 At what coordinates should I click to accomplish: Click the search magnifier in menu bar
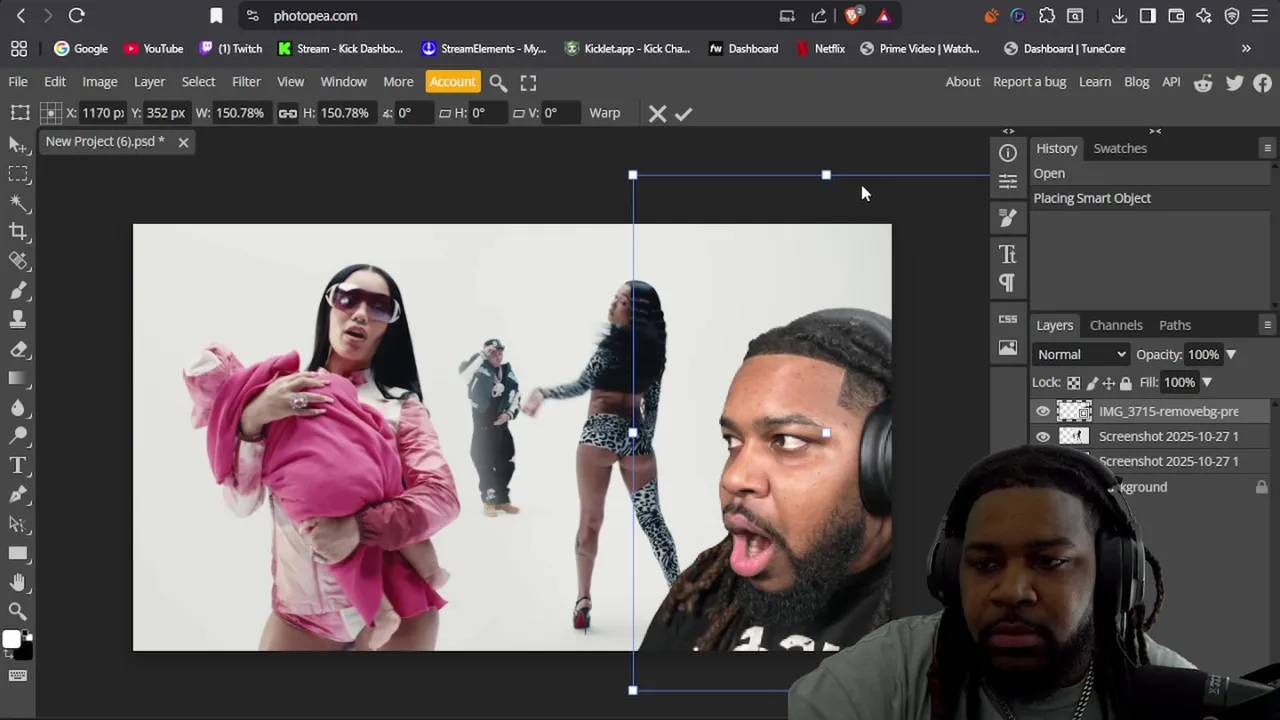(x=498, y=82)
